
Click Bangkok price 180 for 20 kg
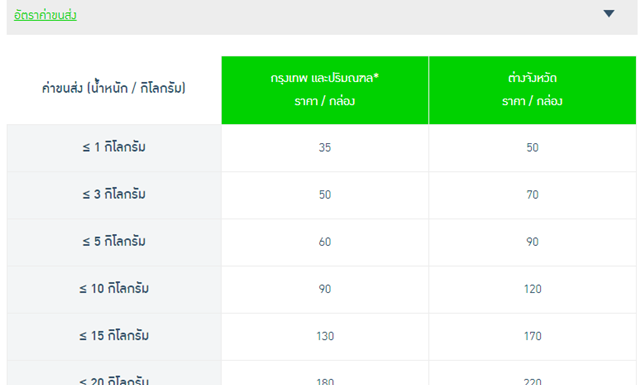coord(325,381)
